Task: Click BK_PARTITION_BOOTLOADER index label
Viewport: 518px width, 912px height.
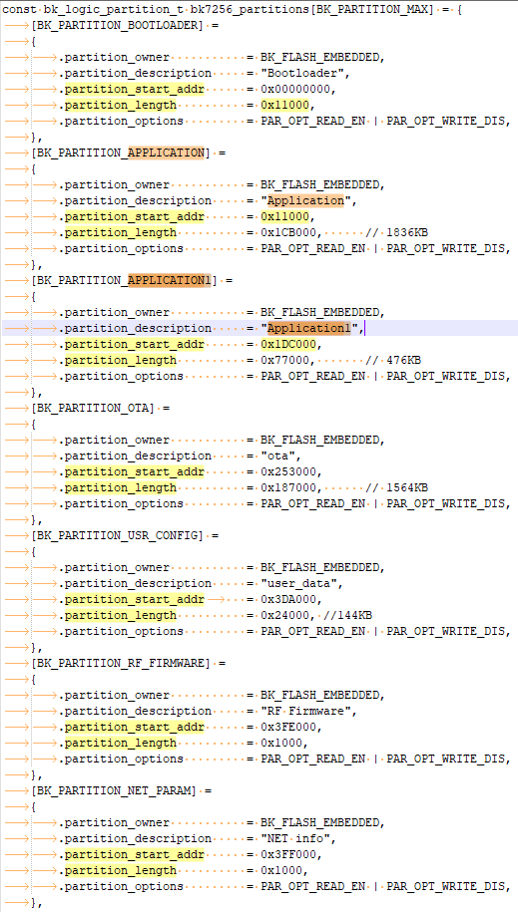Action: (117, 26)
